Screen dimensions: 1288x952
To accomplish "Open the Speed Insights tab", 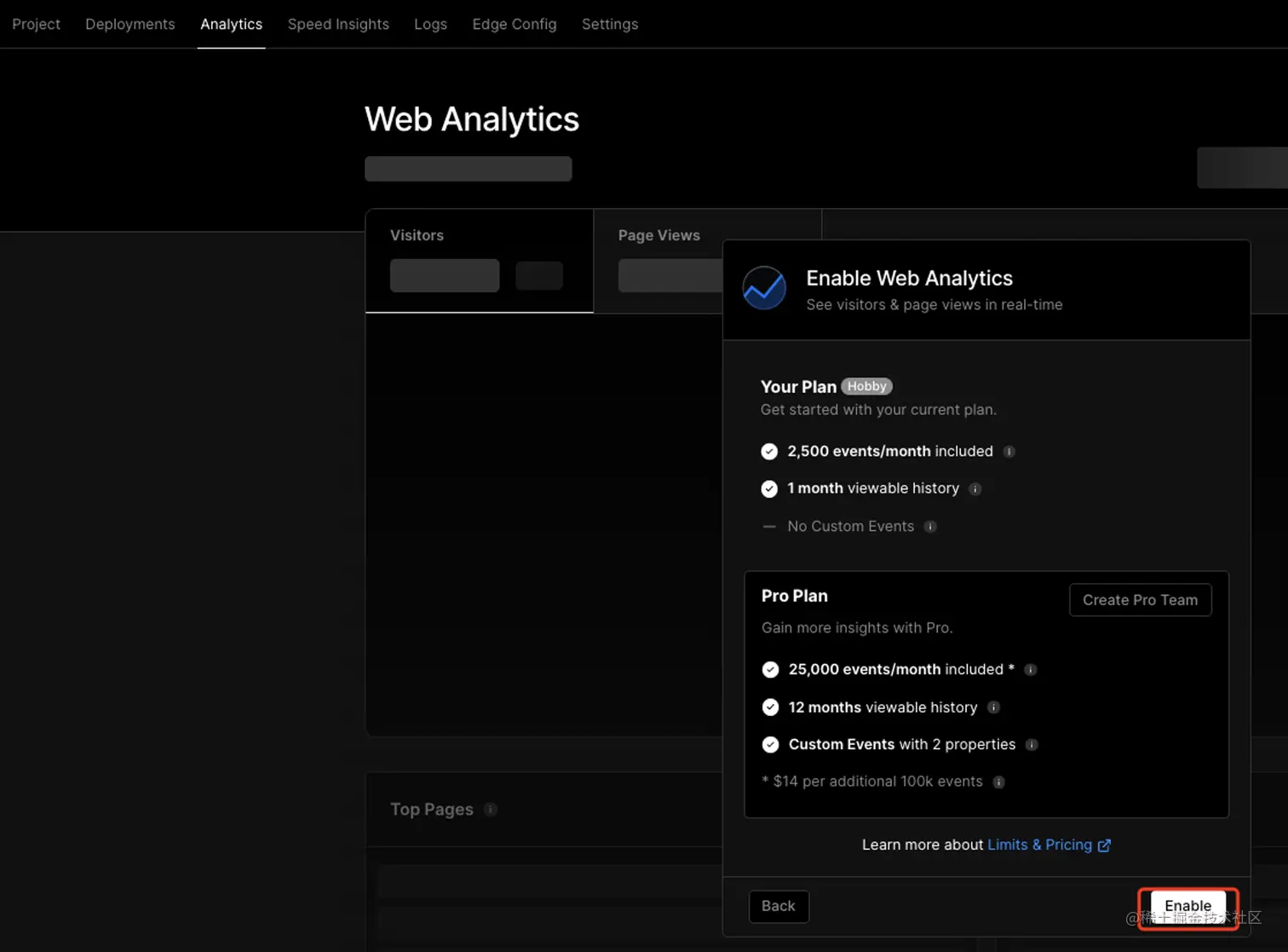I will click(x=338, y=24).
